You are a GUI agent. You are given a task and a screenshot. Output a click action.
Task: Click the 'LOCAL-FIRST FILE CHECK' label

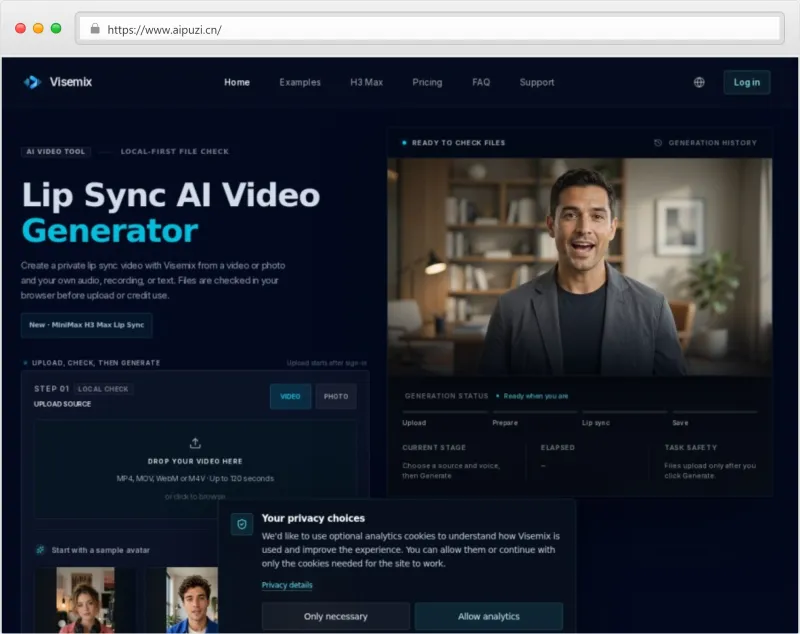click(174, 151)
